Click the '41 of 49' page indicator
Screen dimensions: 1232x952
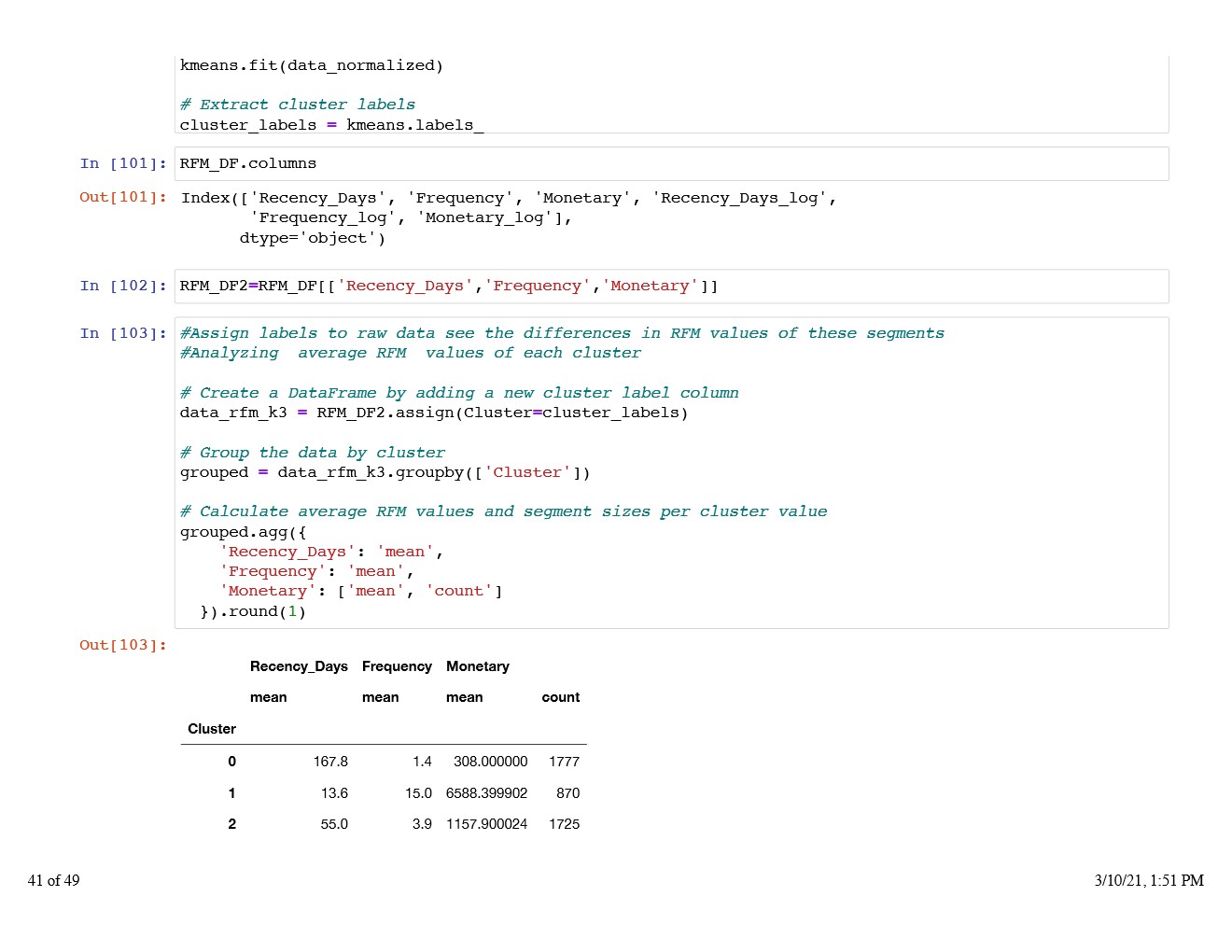(x=54, y=880)
